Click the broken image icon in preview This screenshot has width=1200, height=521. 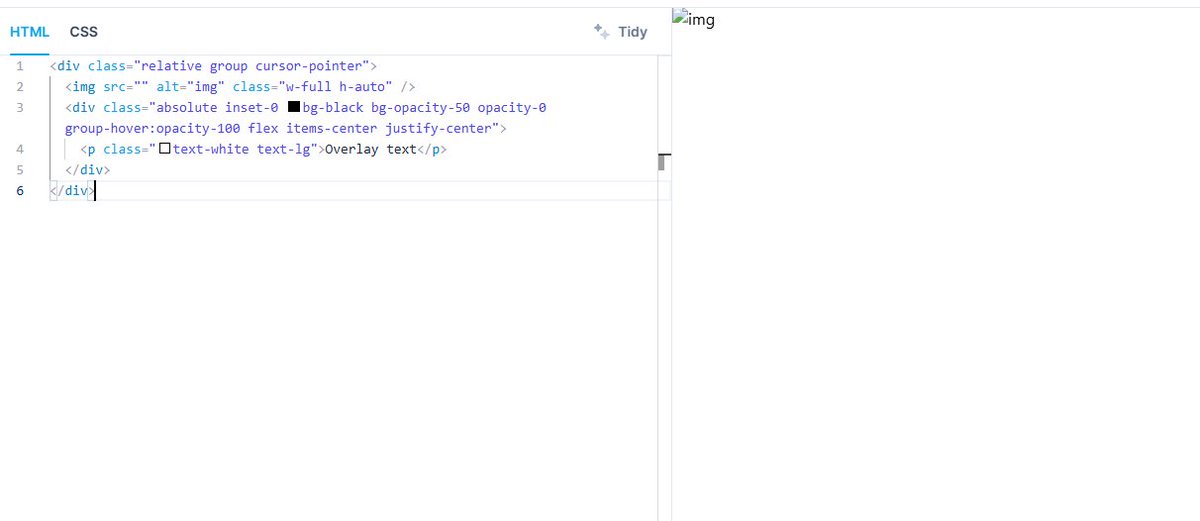tap(682, 17)
